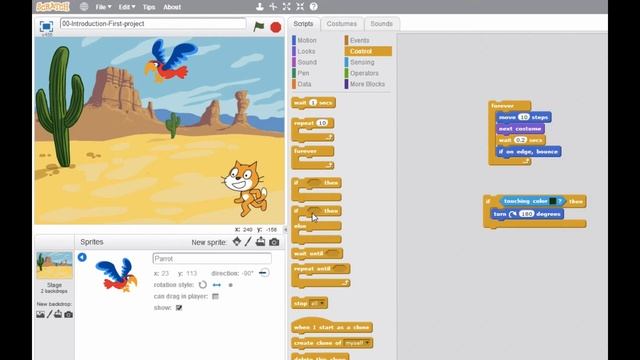Toggle can drag in player checkbox
Viewport: 640px width, 360px height.
pyautogui.click(x=216, y=296)
